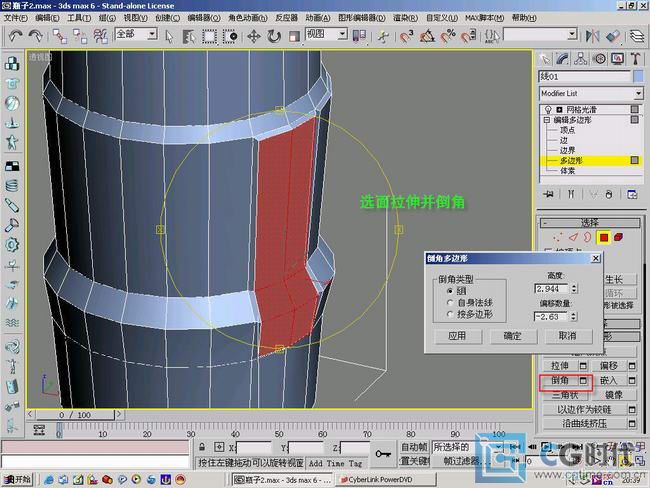This screenshot has height=488, width=650.
Task: Open settings box next to 以边作为铰链
Action: click(x=632, y=410)
